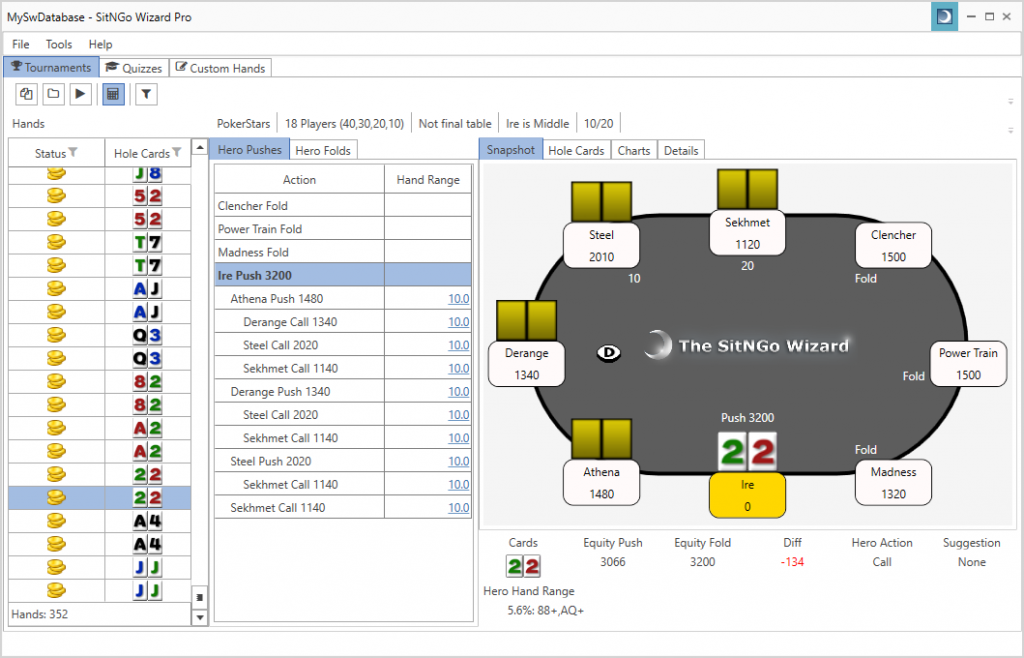Click the 10.0 link beside Athena Push 1480

[456, 298]
